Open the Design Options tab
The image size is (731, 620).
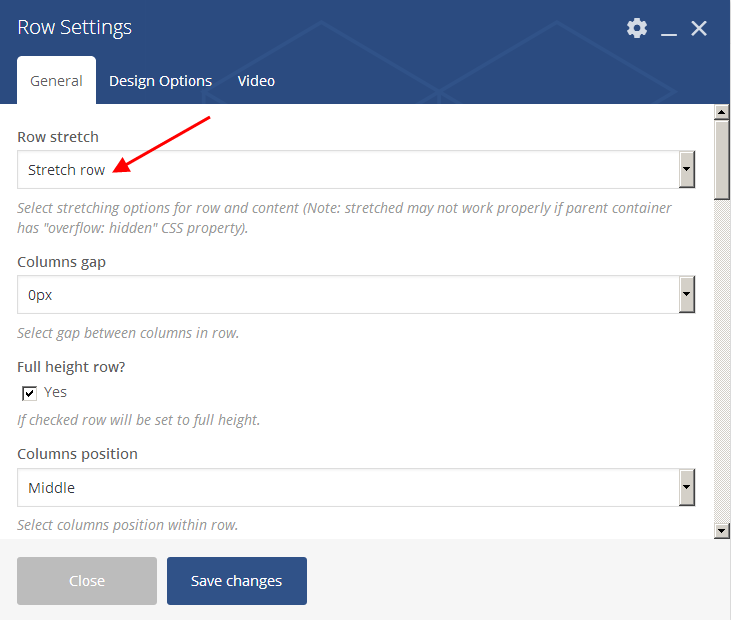[160, 81]
